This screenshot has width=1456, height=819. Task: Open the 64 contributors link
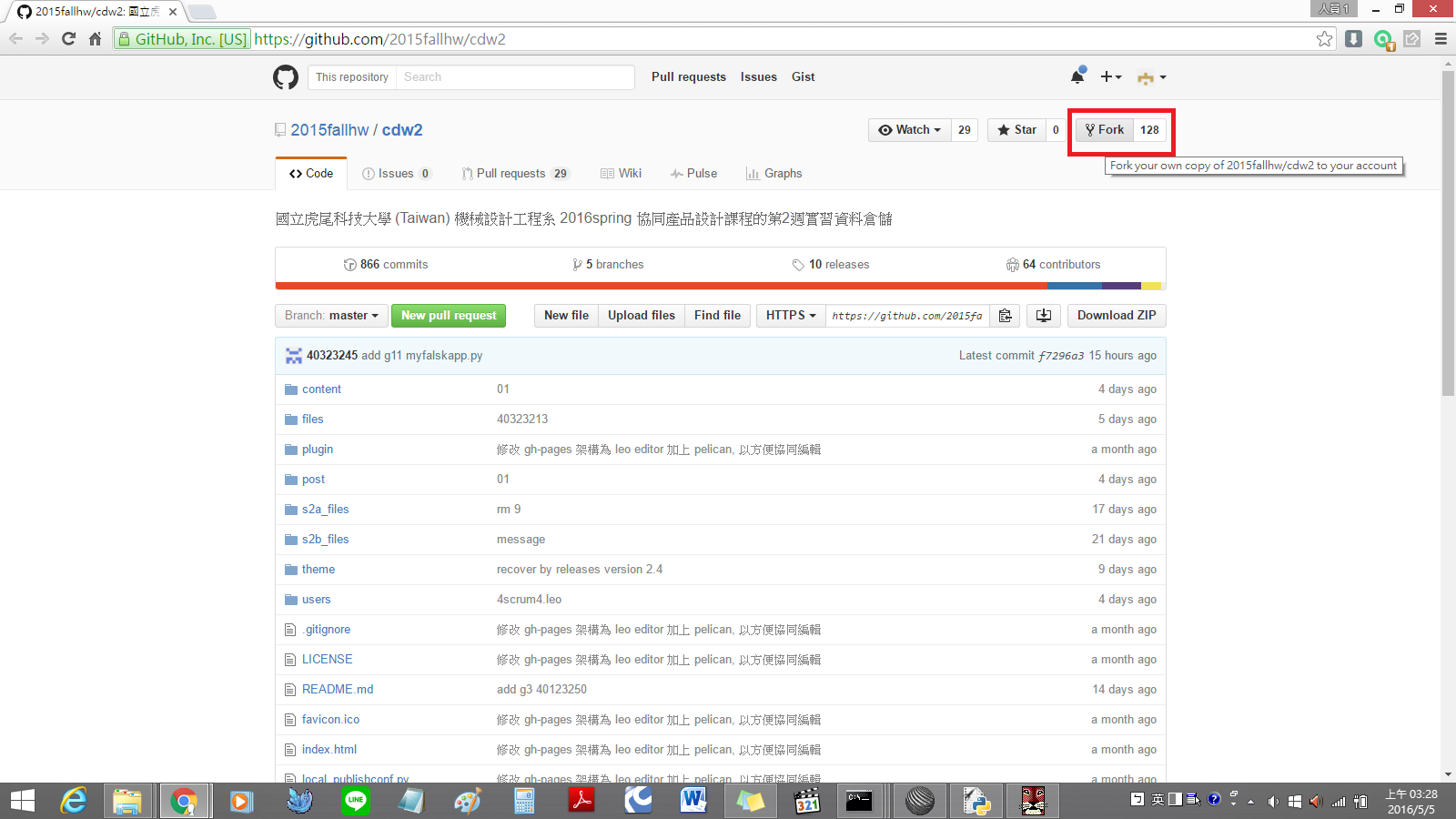coord(1053,265)
